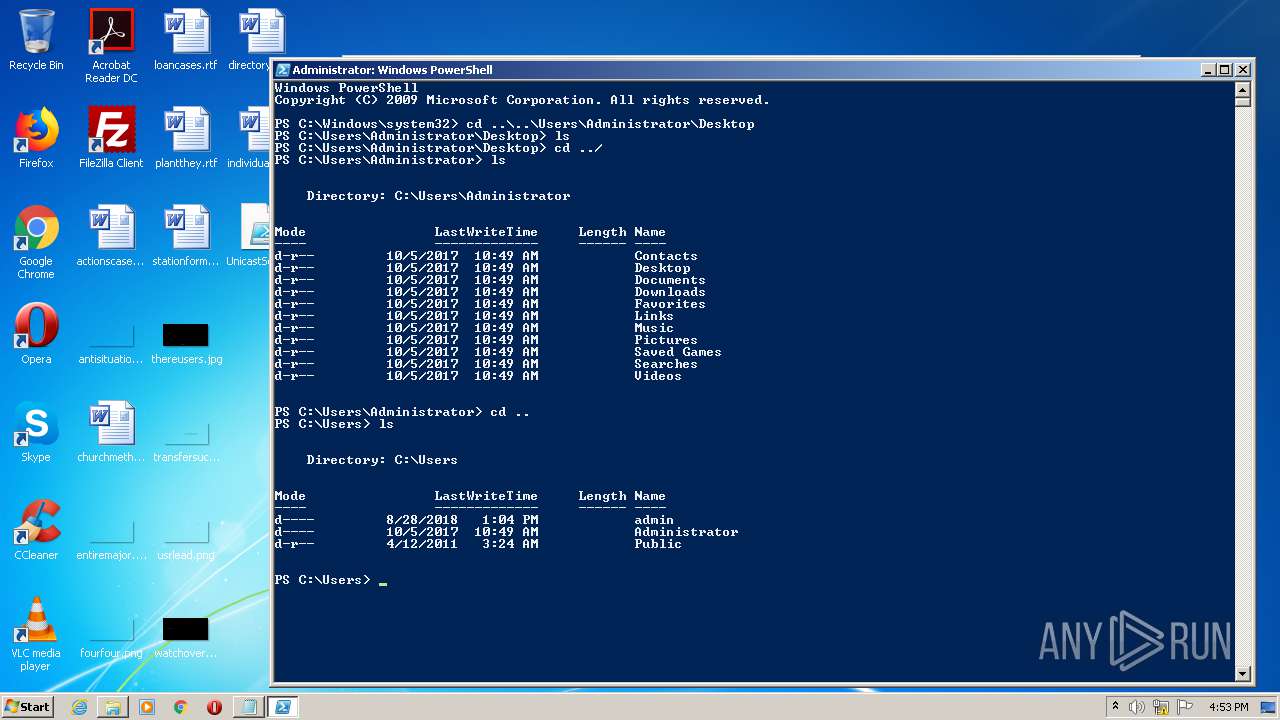This screenshot has width=1280, height=720.
Task: Click the PowerShell scrollbar thumb
Action: click(x=1243, y=101)
